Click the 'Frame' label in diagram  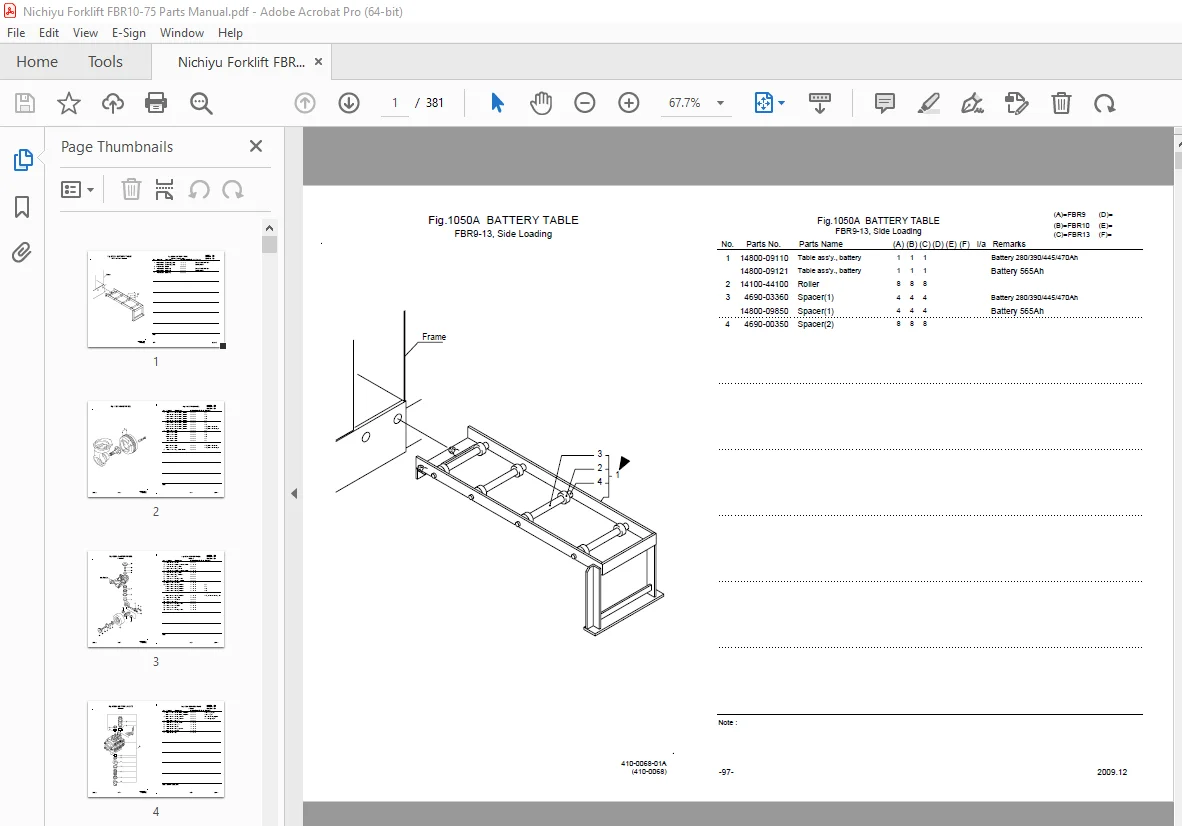tap(433, 337)
